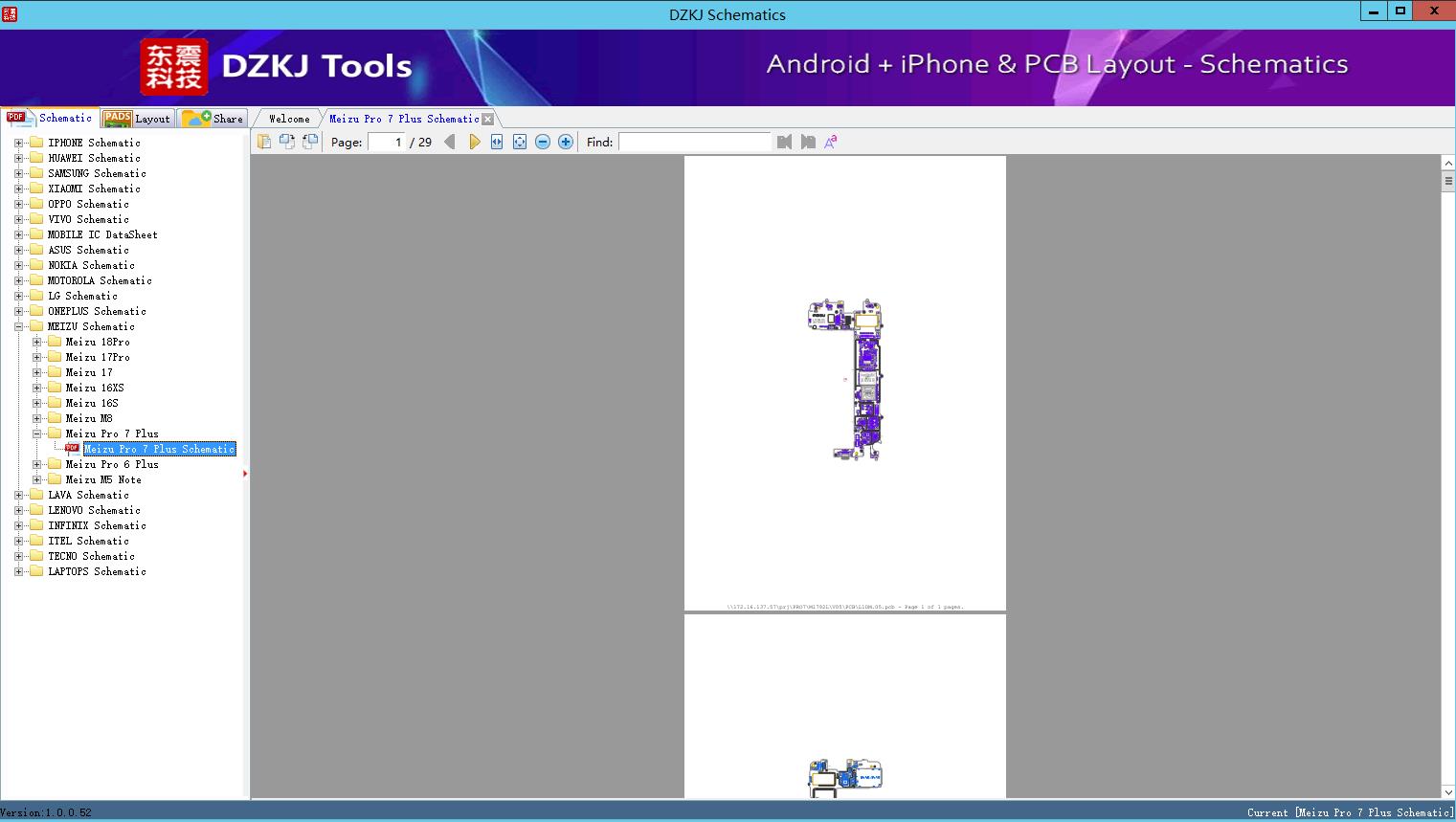
Task: Expand the Meizu Pro 6 Plus folder
Action: pos(36,464)
